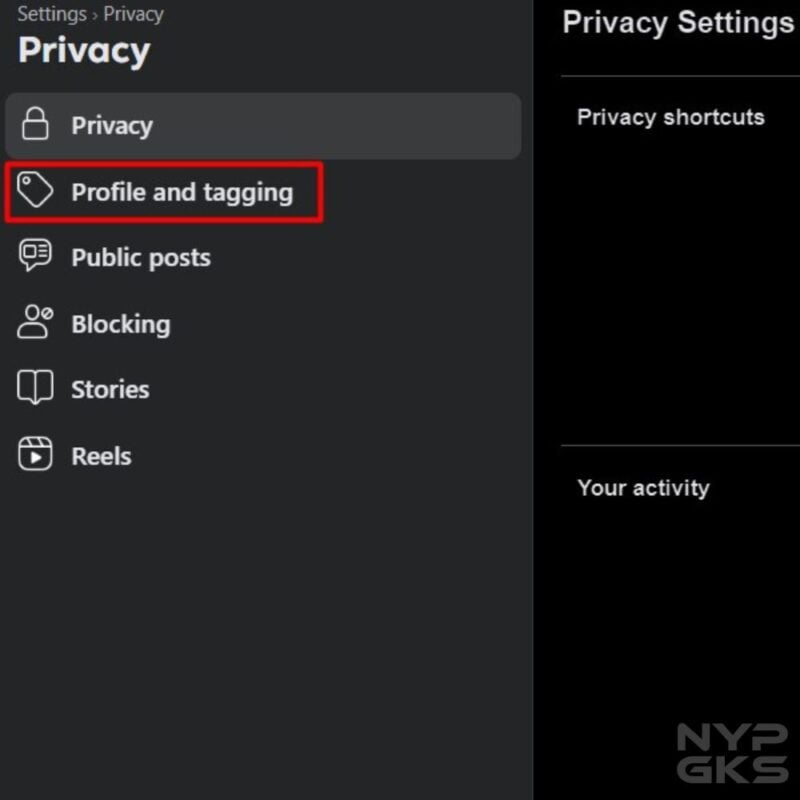Open the Reels text label
Viewport: 800px width, 800px height.
click(x=101, y=456)
